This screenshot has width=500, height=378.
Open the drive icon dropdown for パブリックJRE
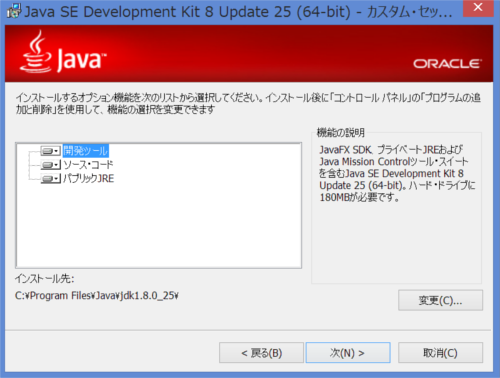click(51, 179)
